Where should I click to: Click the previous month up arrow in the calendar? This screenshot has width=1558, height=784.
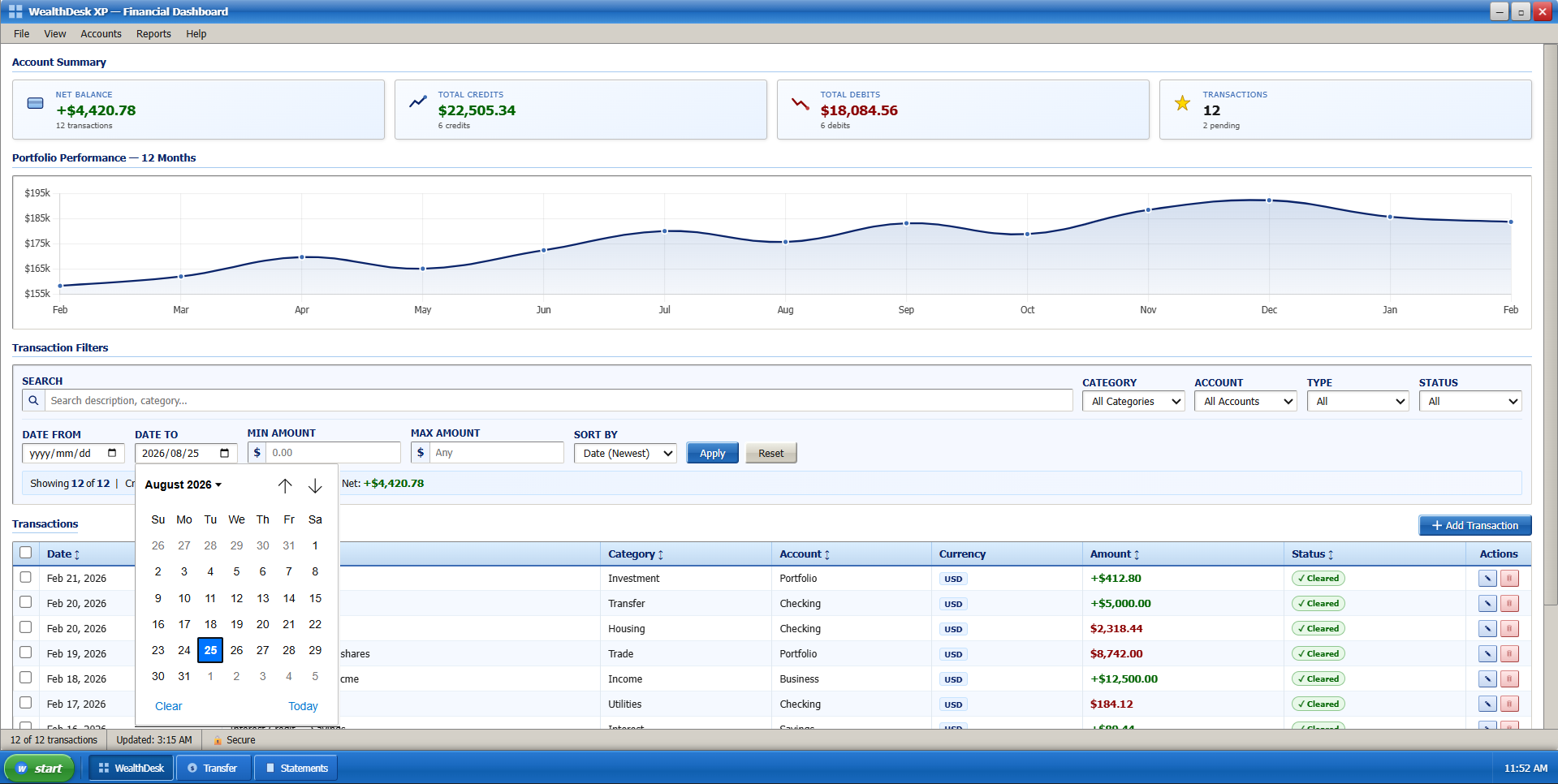click(286, 485)
